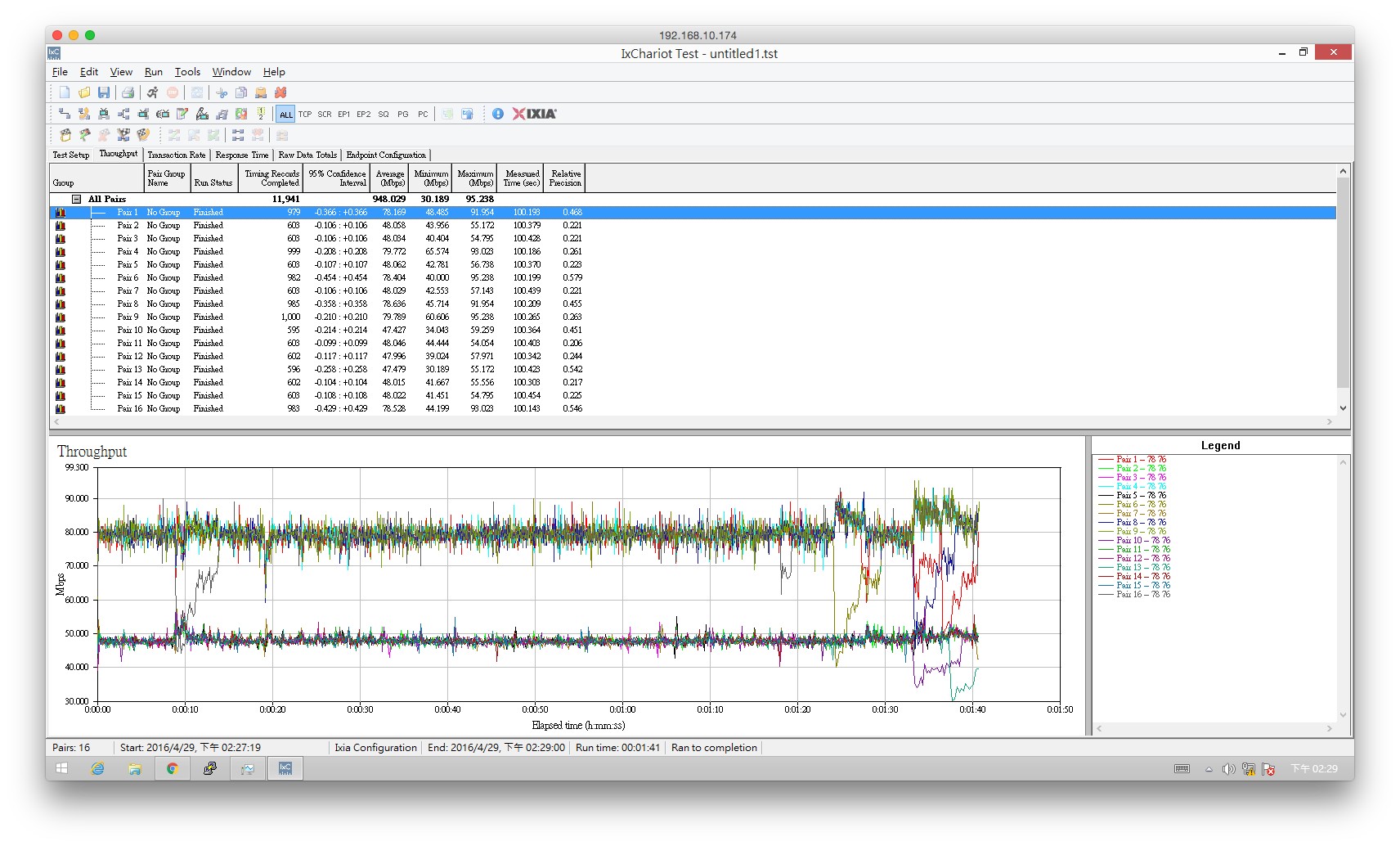Image resolution: width=1400 pixels, height=846 pixels.
Task: Collapse the All Pairs group
Action: tap(76, 199)
